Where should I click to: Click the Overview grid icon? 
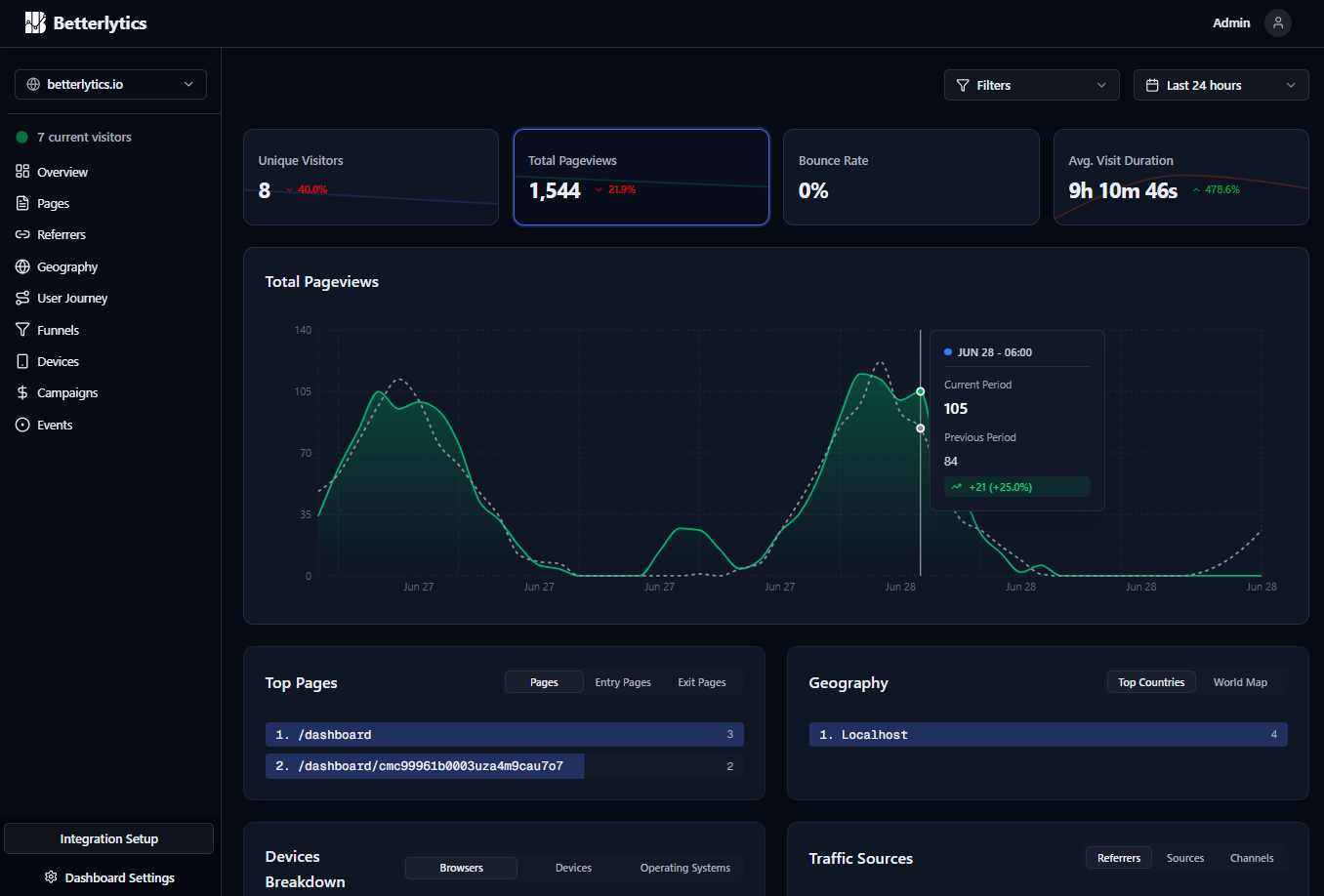click(22, 171)
